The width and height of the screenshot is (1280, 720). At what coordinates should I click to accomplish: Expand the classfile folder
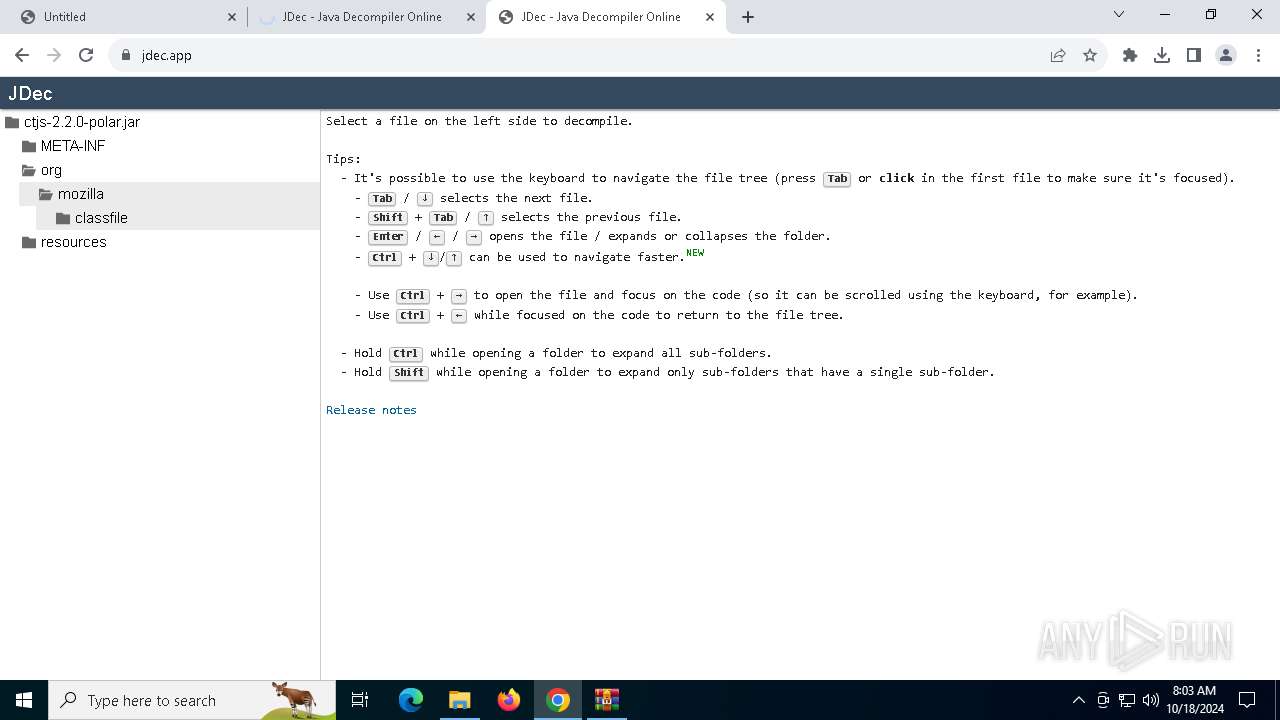click(x=101, y=218)
